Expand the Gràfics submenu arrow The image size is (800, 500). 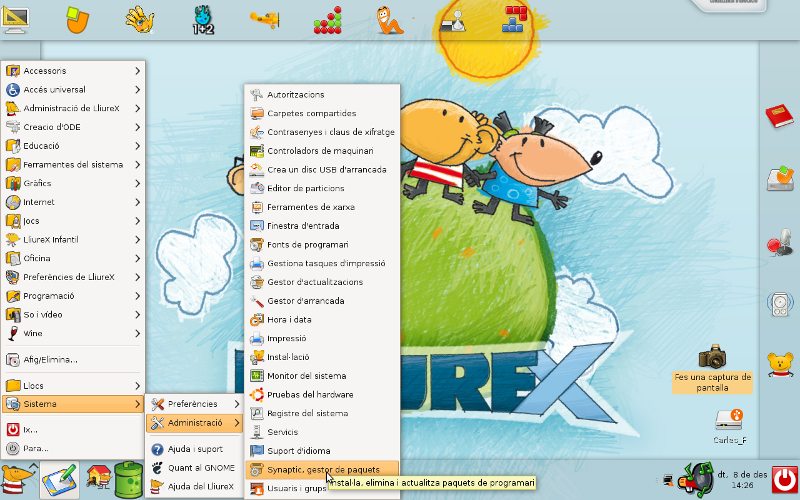(x=137, y=183)
